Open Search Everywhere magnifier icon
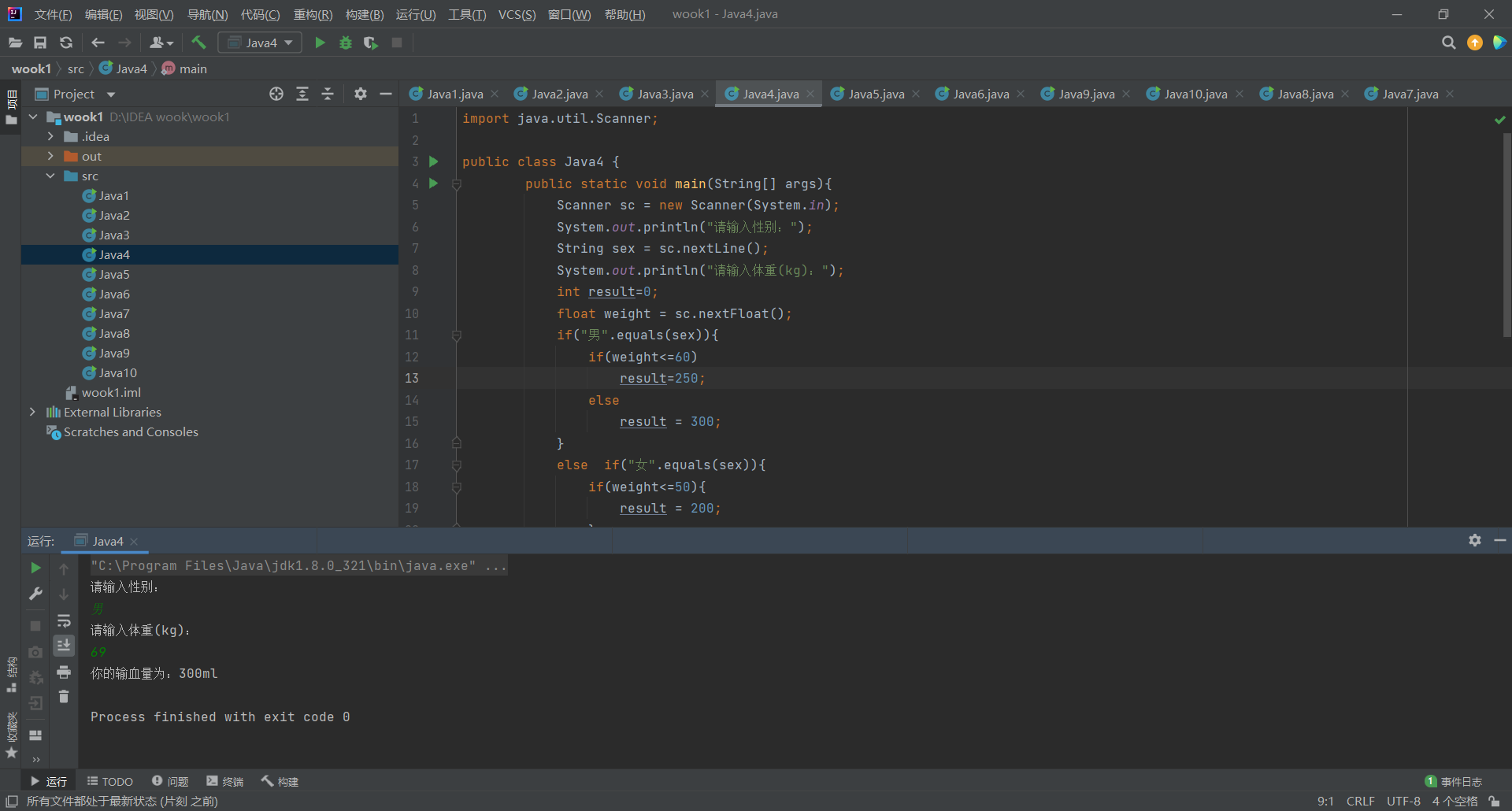 pos(1448,43)
